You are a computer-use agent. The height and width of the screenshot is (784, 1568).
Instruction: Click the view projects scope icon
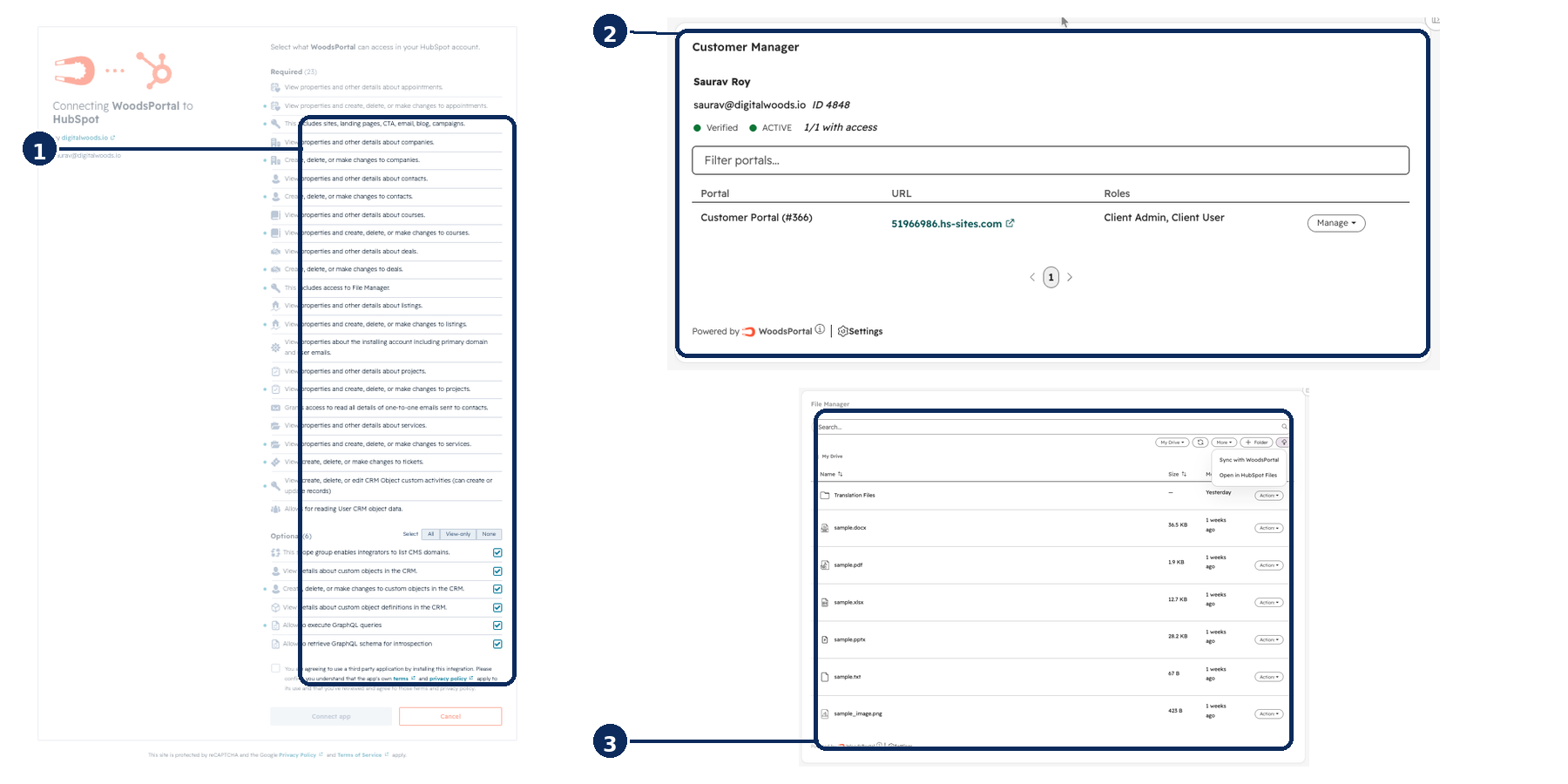275,371
